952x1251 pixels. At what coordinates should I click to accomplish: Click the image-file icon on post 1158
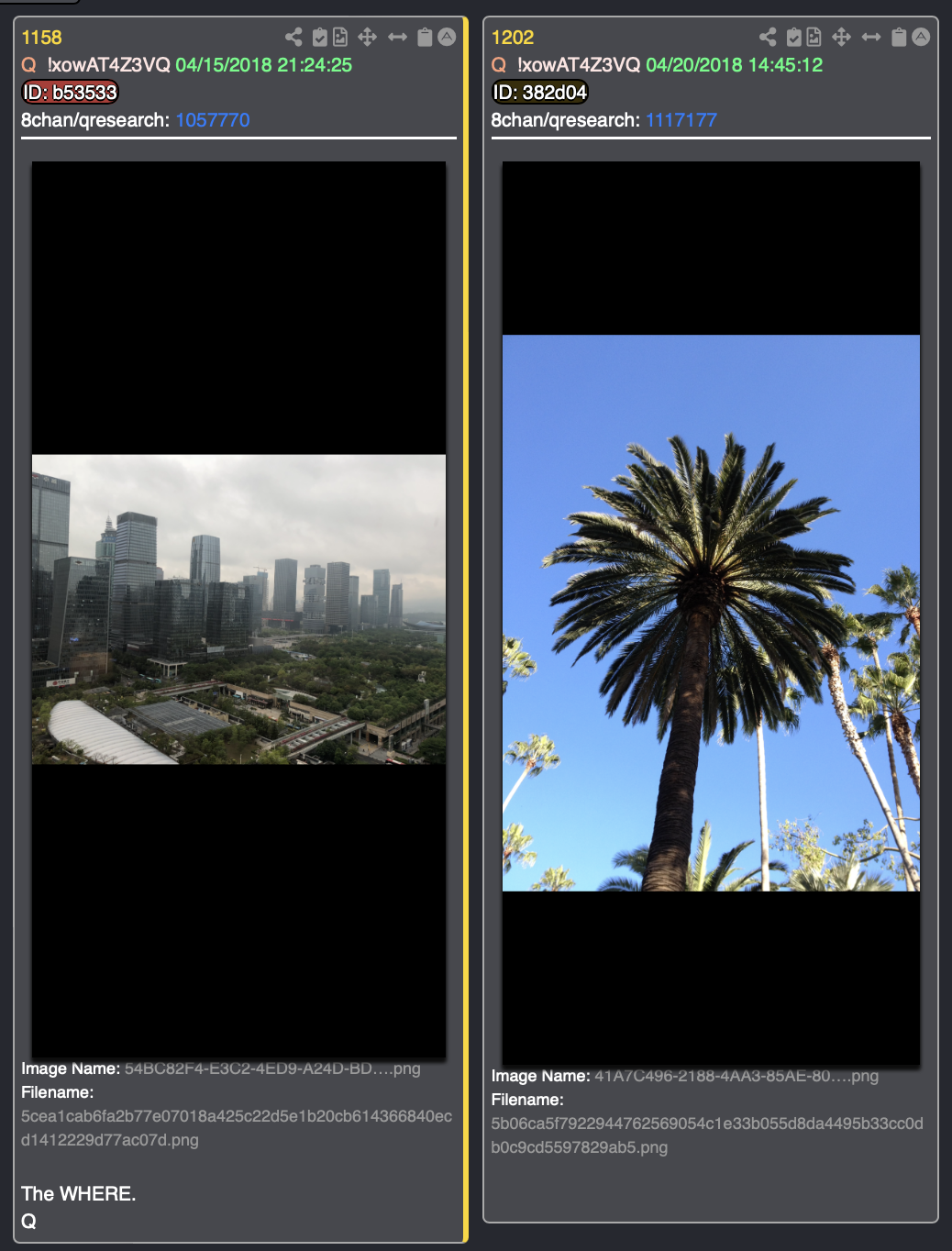point(340,37)
